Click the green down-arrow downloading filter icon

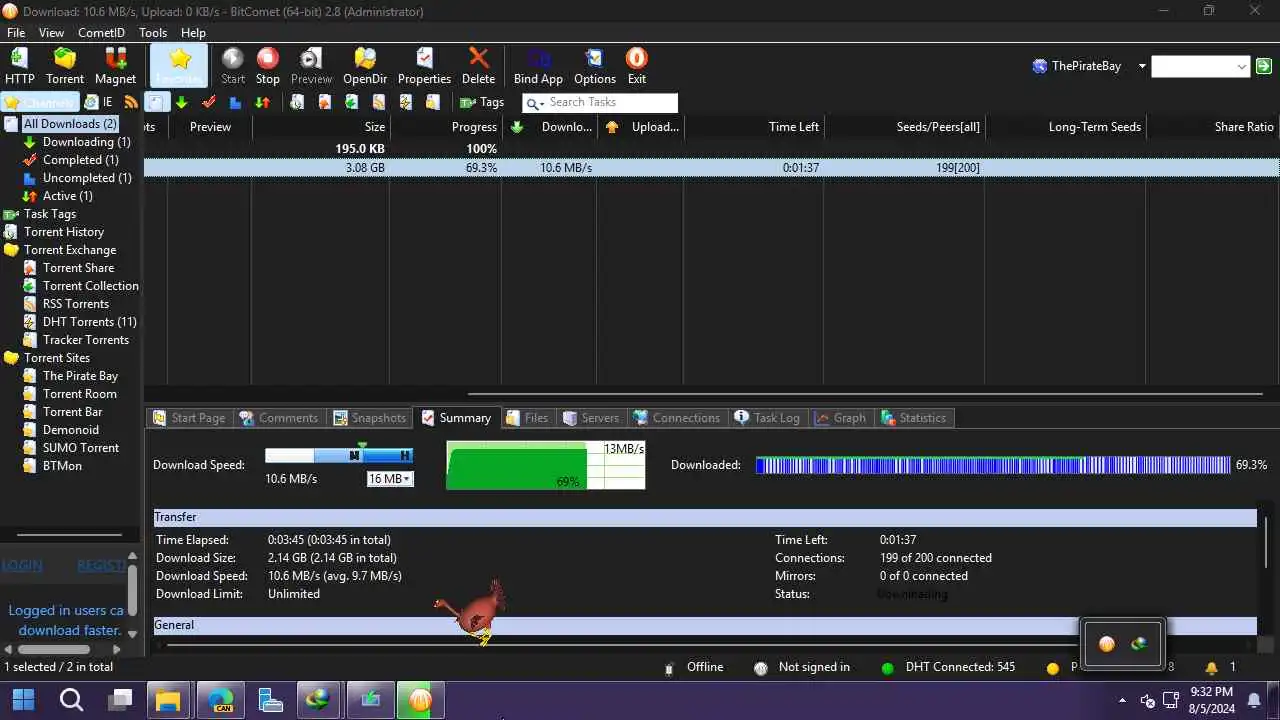coord(181,102)
